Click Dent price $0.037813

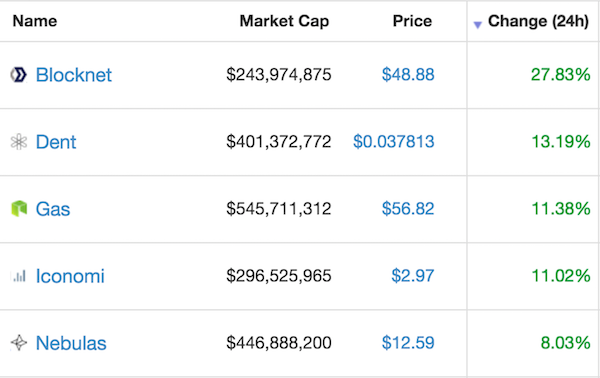[x=393, y=142]
